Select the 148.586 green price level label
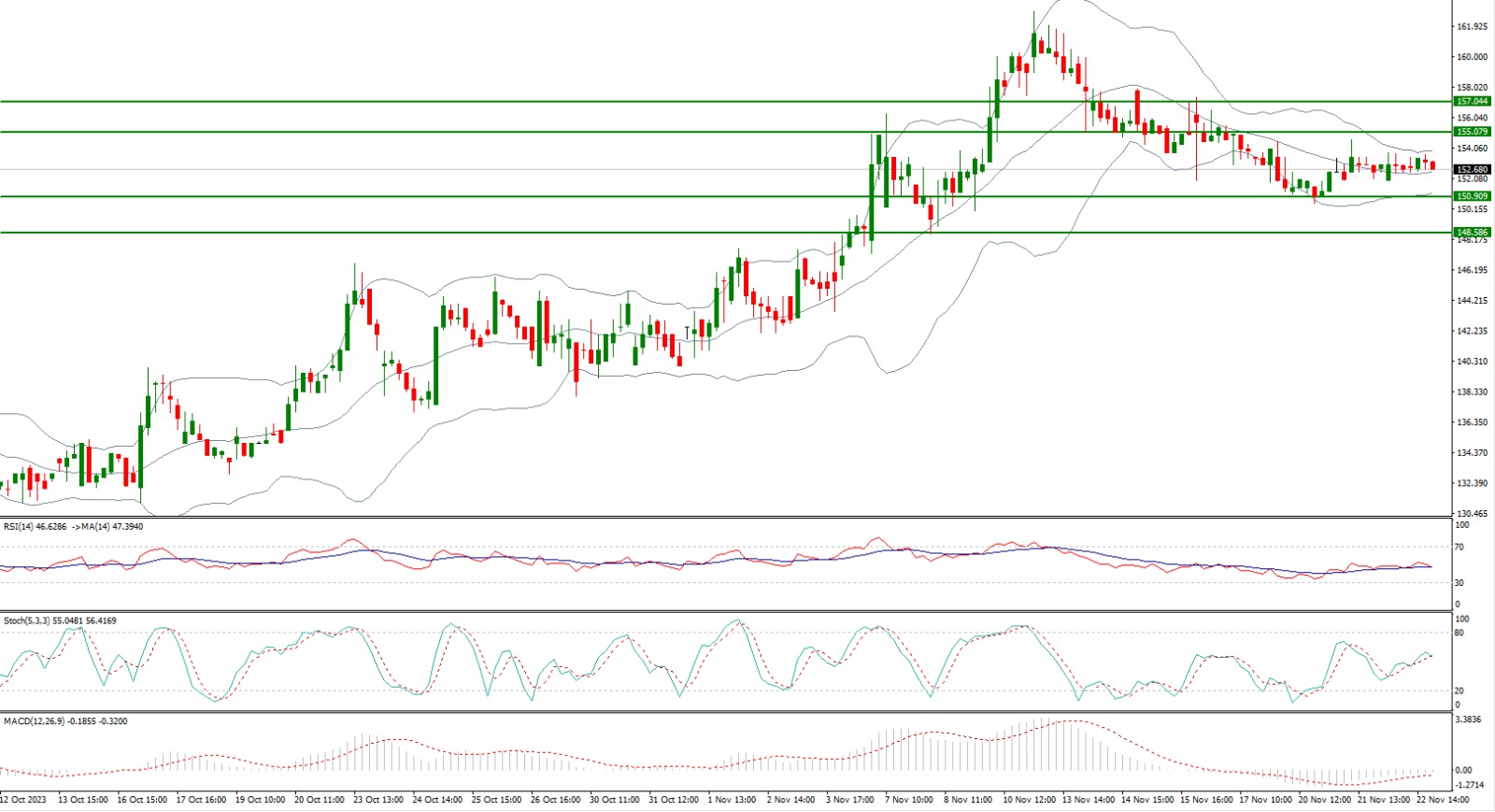Screen dimensions: 1495x812 pos(1472,232)
